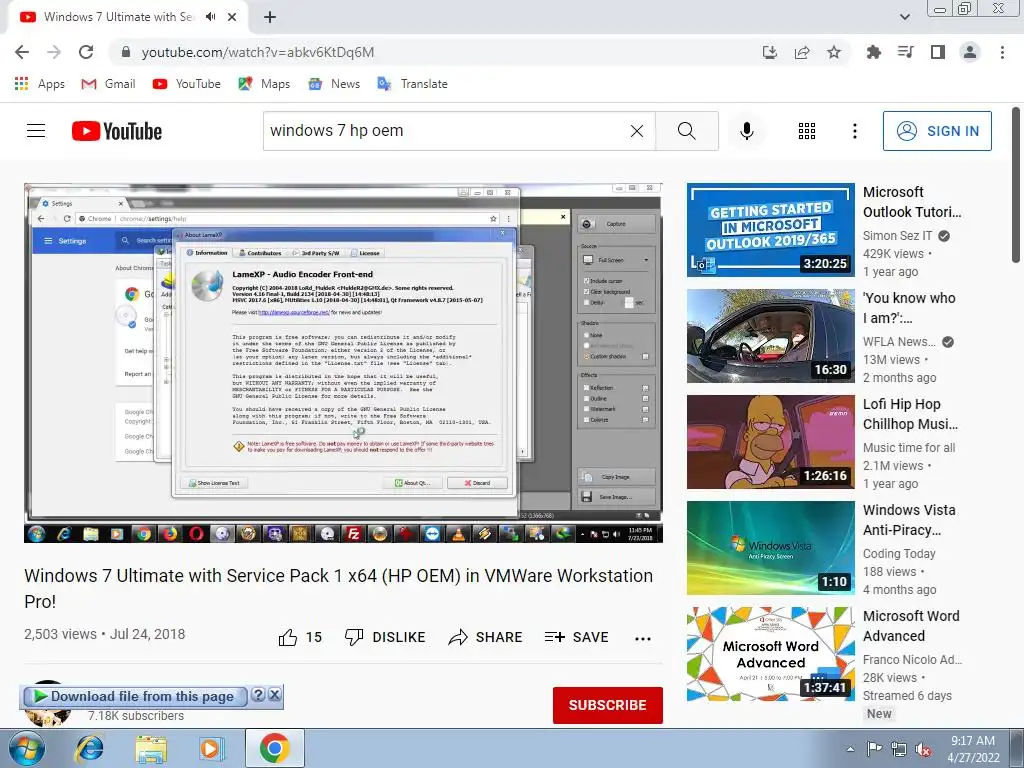Open Microsoft Word Advanced thumbnail
The image size is (1024, 768).
point(771,654)
